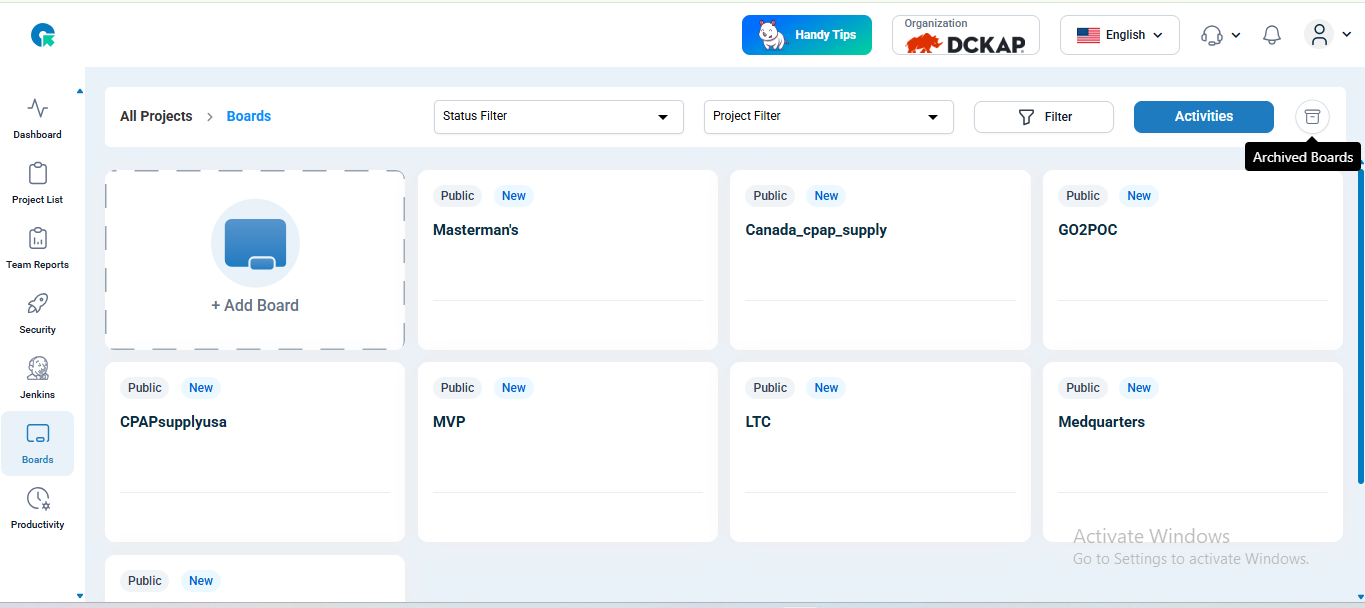Open the English language selector
This screenshot has height=608, width=1365.
[x=1119, y=35]
